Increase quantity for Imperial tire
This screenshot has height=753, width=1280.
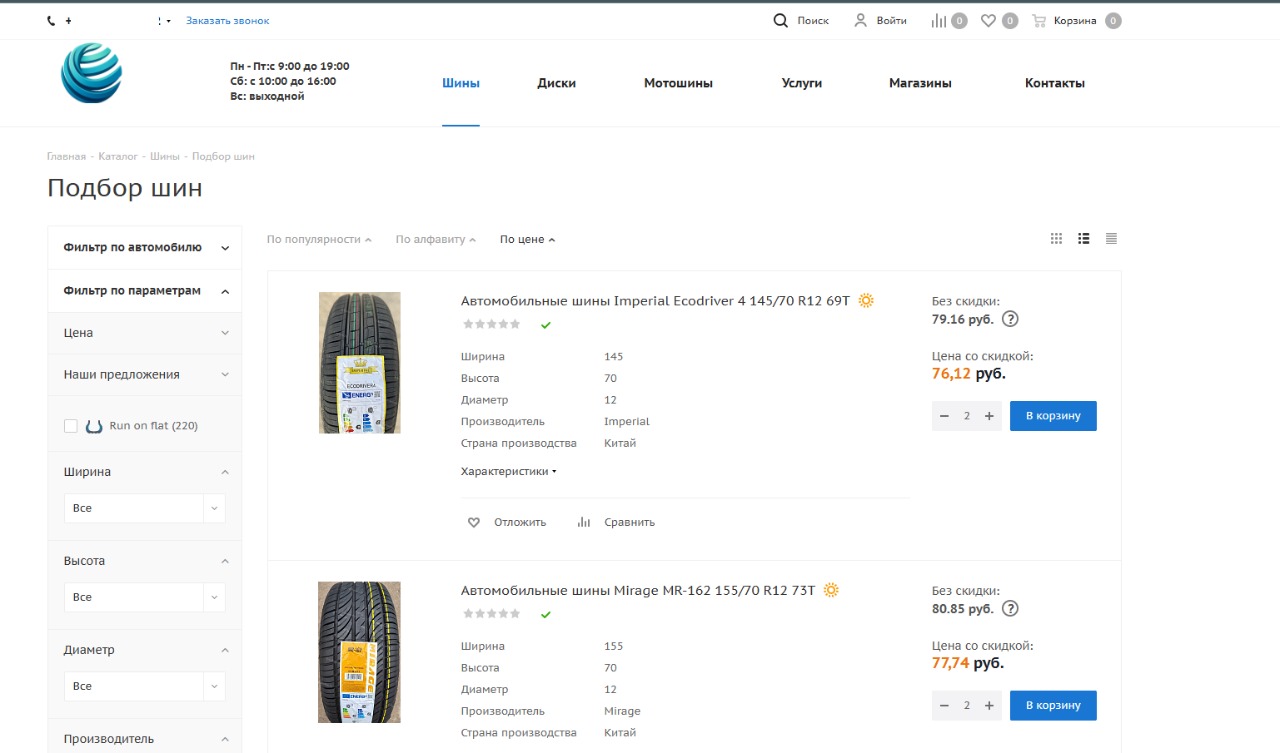tap(989, 416)
